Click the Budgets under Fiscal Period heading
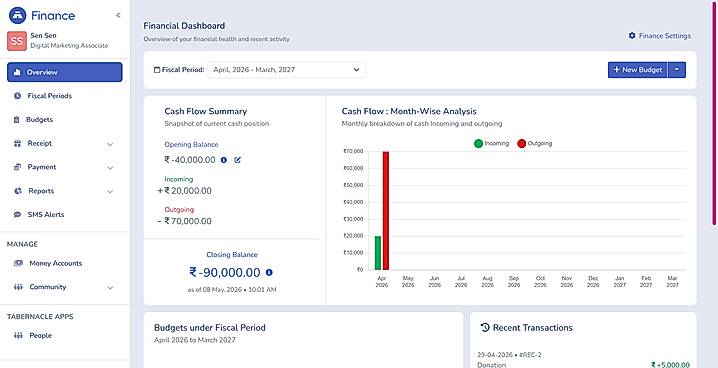This screenshot has height=368, width=718. pyautogui.click(x=210, y=328)
